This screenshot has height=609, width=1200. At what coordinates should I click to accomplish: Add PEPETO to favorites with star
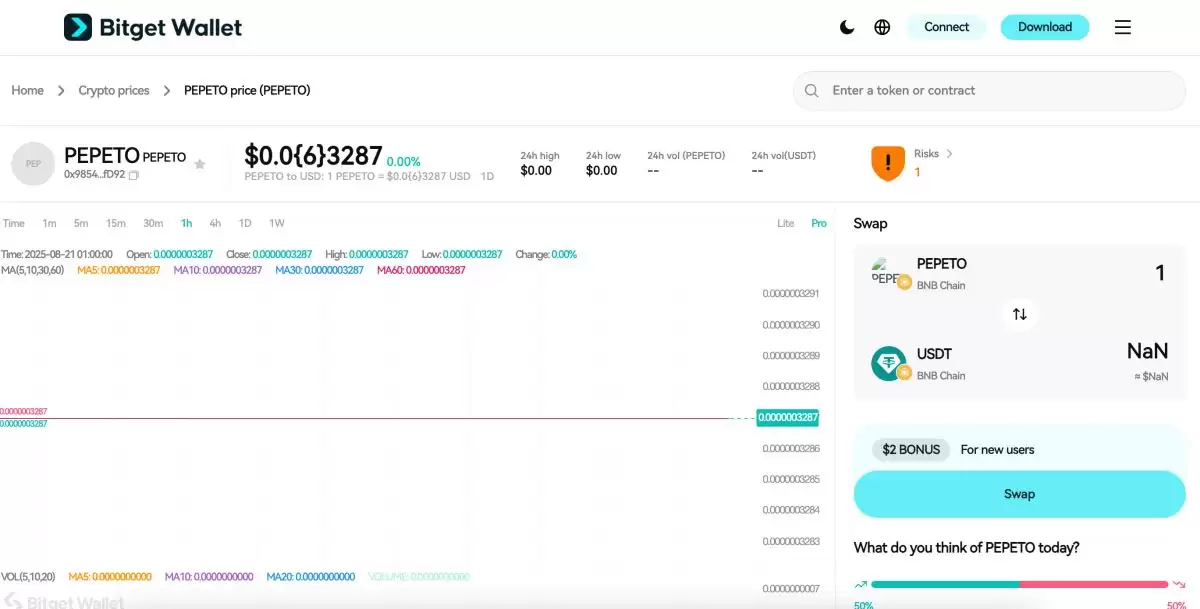(x=200, y=164)
